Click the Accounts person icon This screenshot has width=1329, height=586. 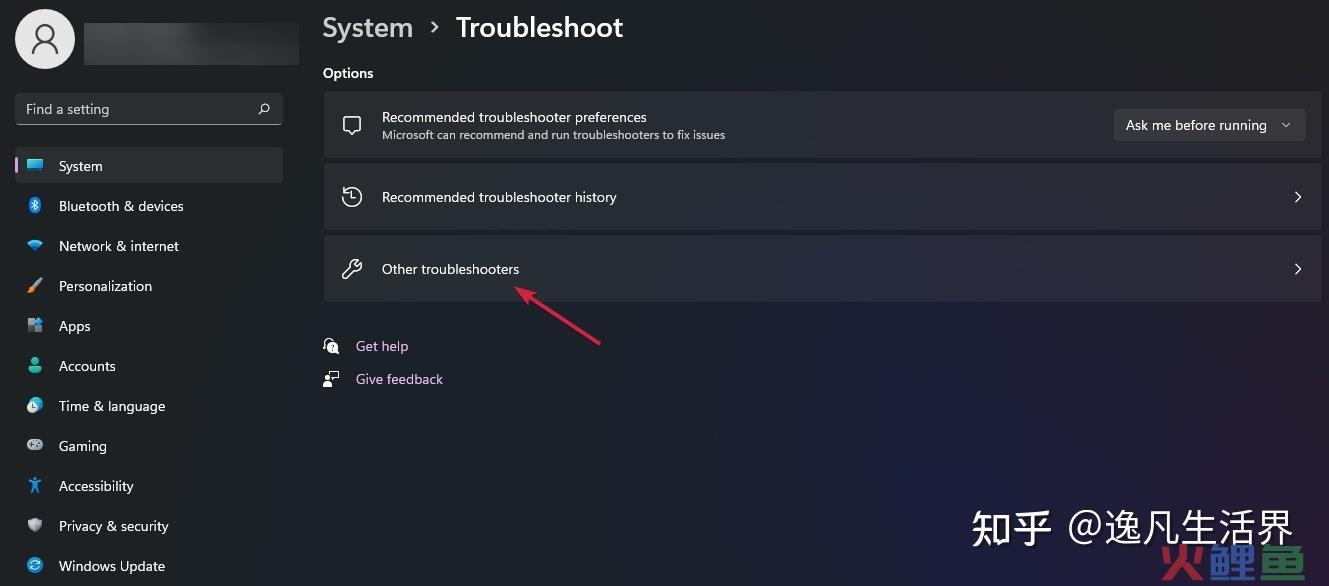click(35, 366)
